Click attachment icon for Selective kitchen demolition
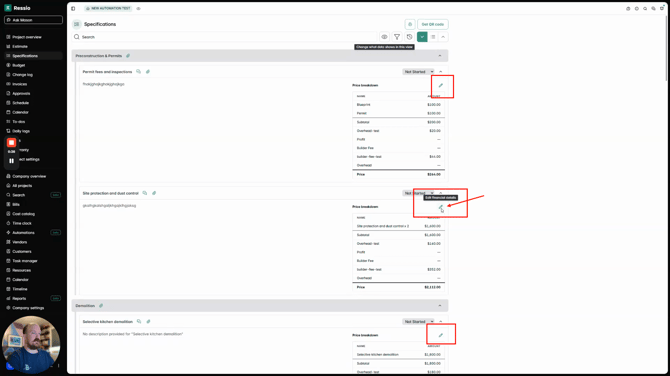Screen dimensions: 670x376 pyautogui.click(x=148, y=322)
